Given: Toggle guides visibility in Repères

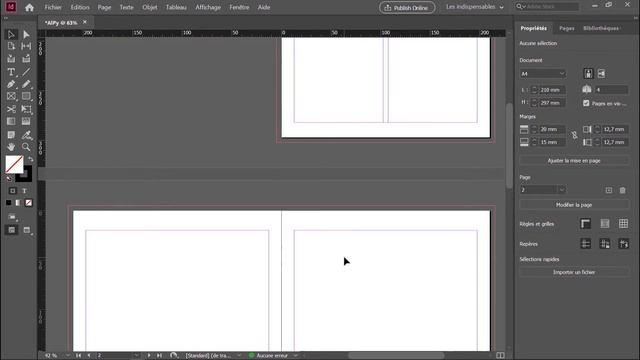Looking at the screenshot, I should [585, 244].
